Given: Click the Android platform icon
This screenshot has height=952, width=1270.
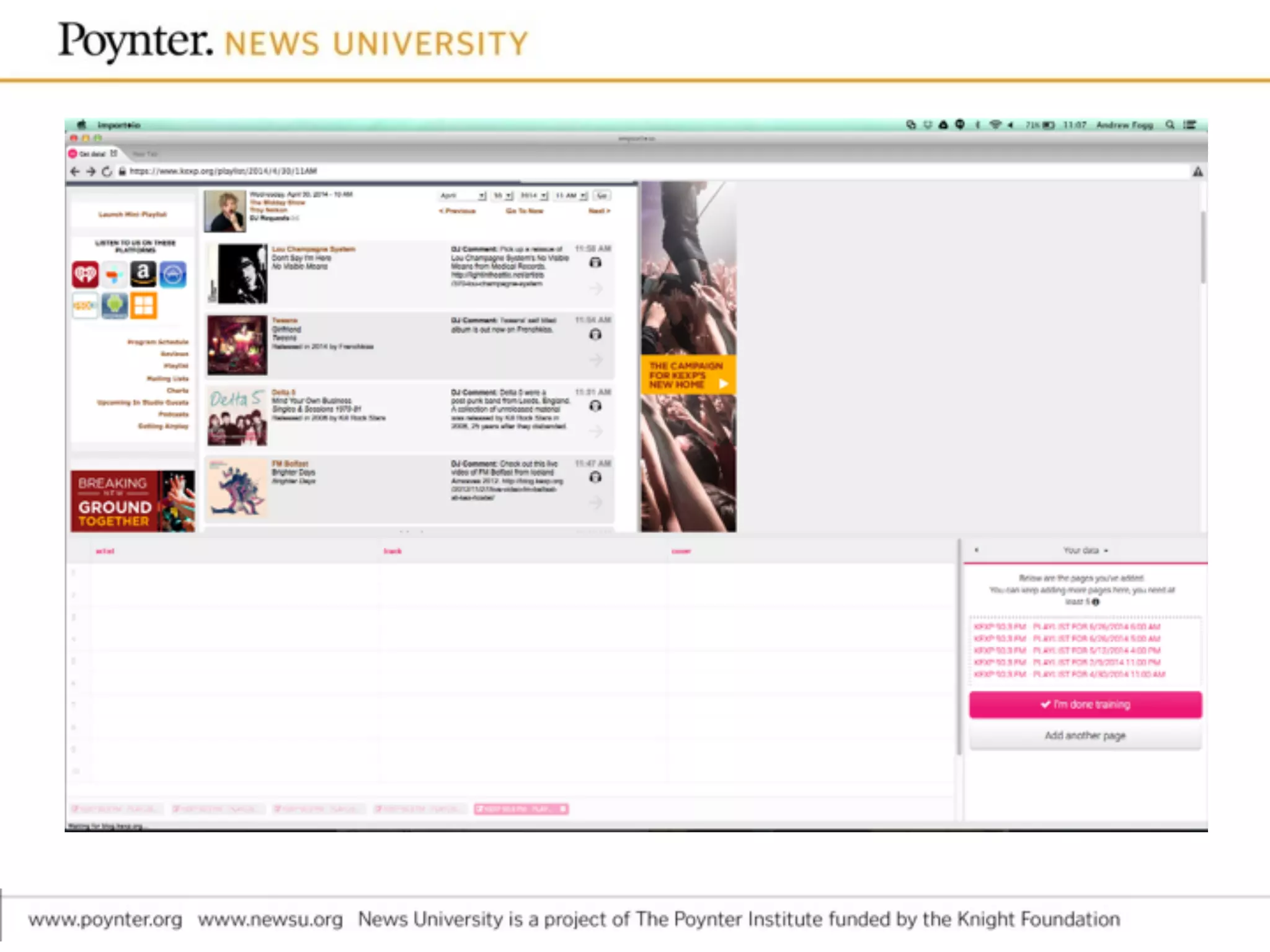Looking at the screenshot, I should coord(114,305).
